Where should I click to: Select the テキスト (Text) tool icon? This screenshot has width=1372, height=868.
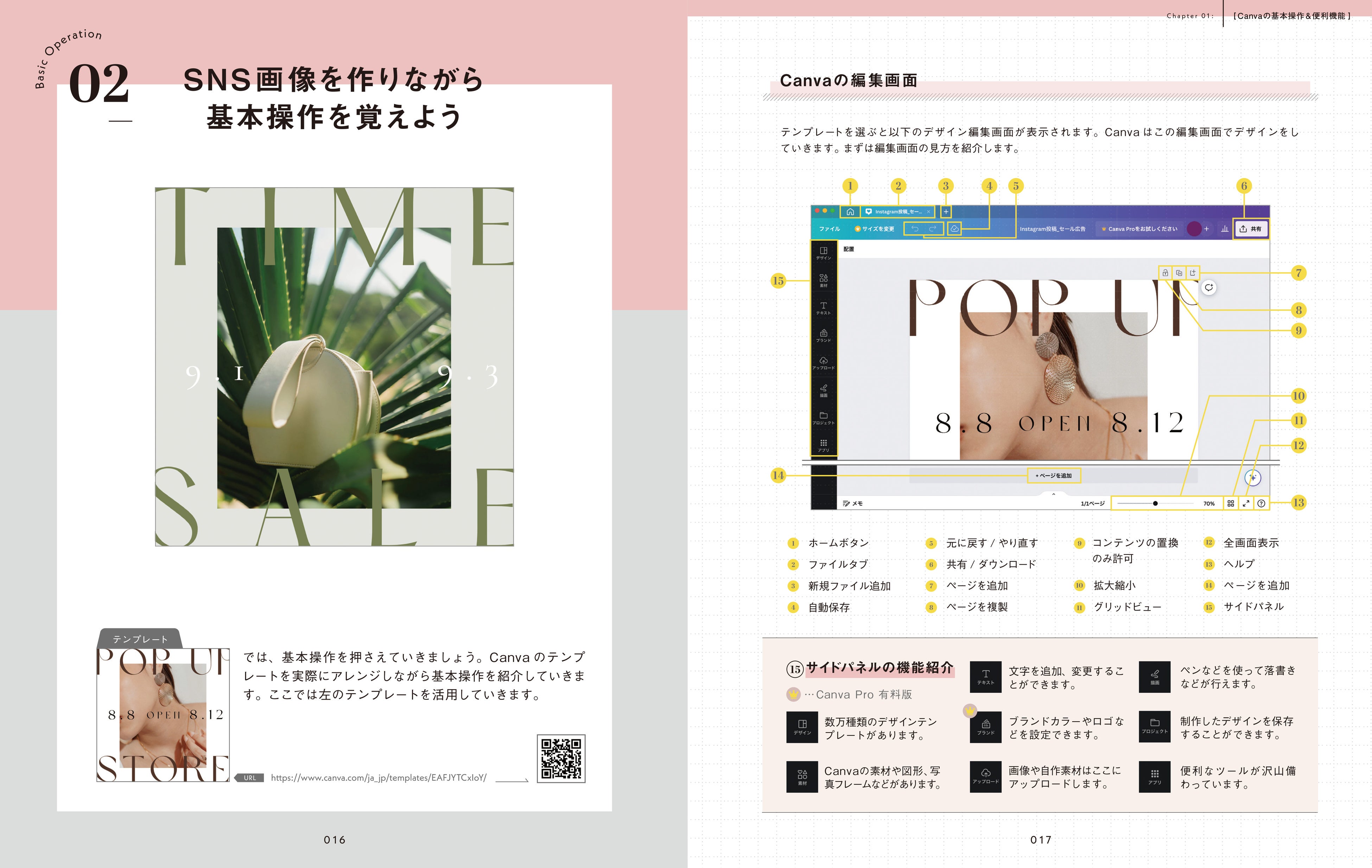[x=825, y=306]
